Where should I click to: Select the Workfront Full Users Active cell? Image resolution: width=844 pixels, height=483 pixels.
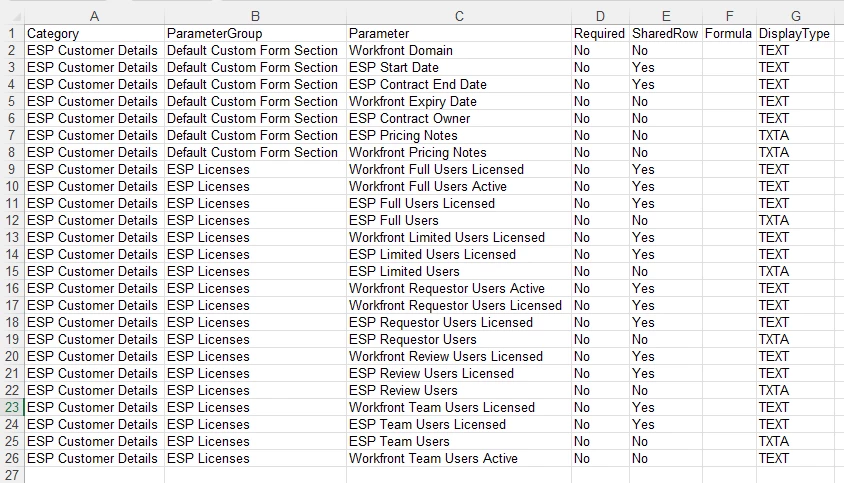point(459,186)
